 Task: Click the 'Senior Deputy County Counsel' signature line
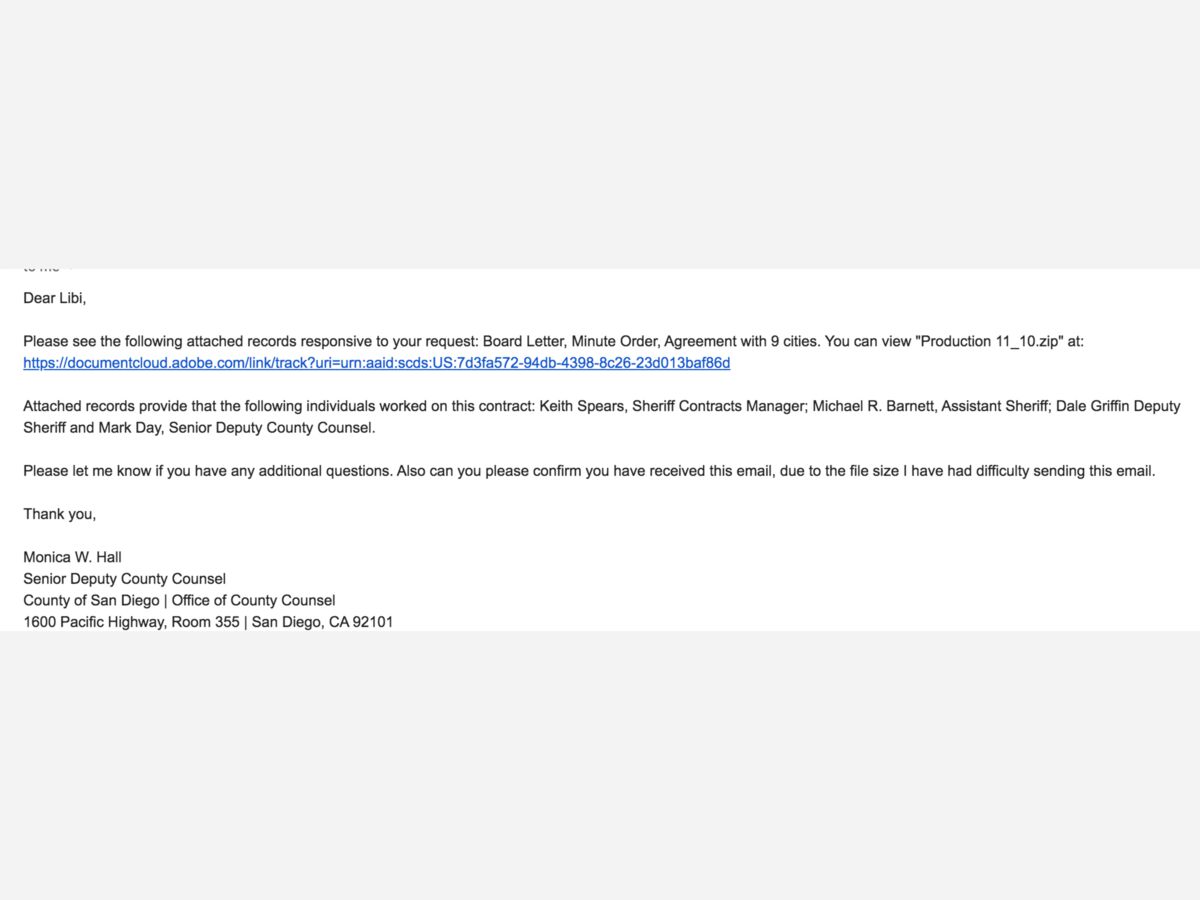point(125,579)
